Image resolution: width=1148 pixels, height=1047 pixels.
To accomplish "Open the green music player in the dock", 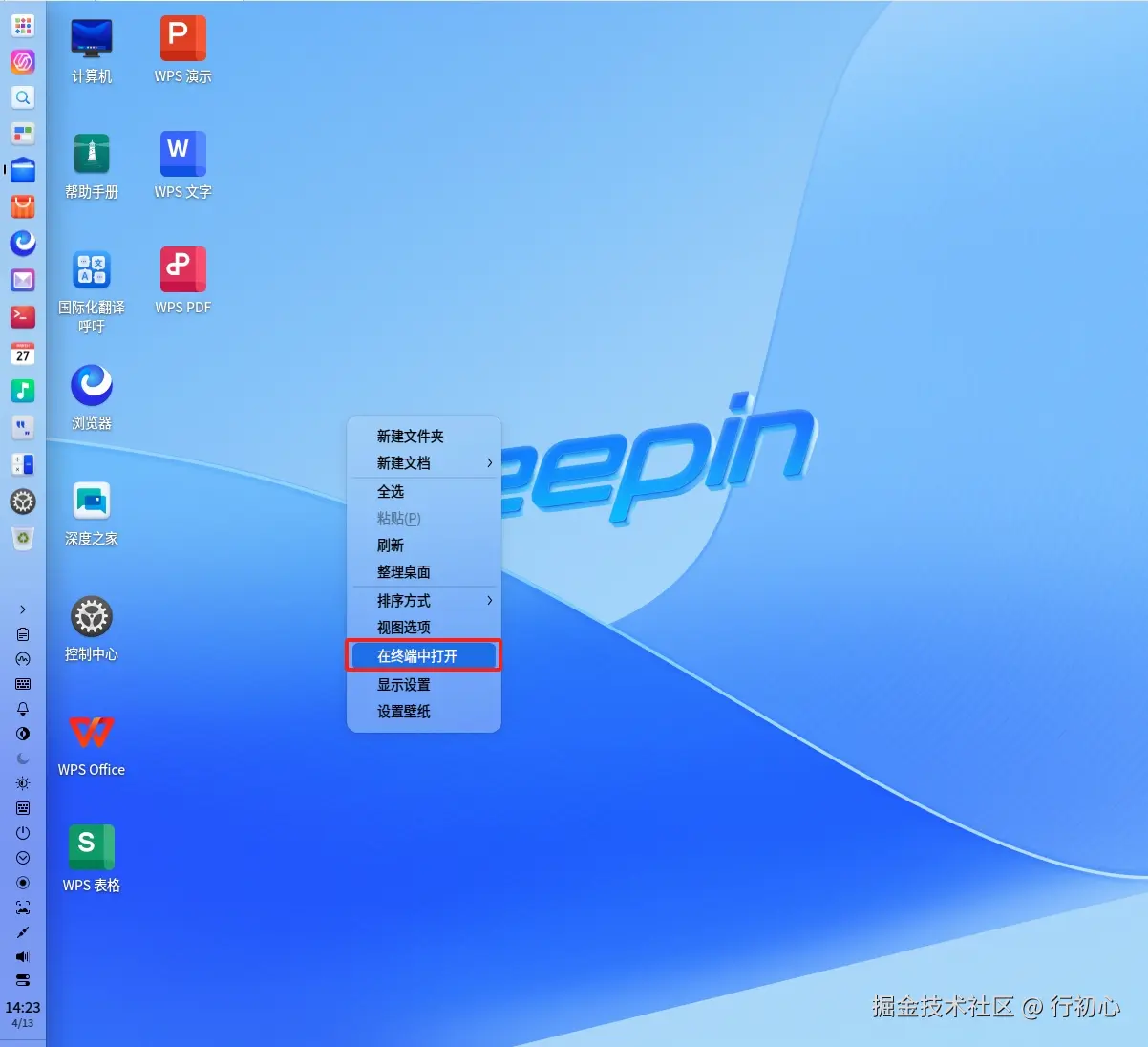I will 23,391.
